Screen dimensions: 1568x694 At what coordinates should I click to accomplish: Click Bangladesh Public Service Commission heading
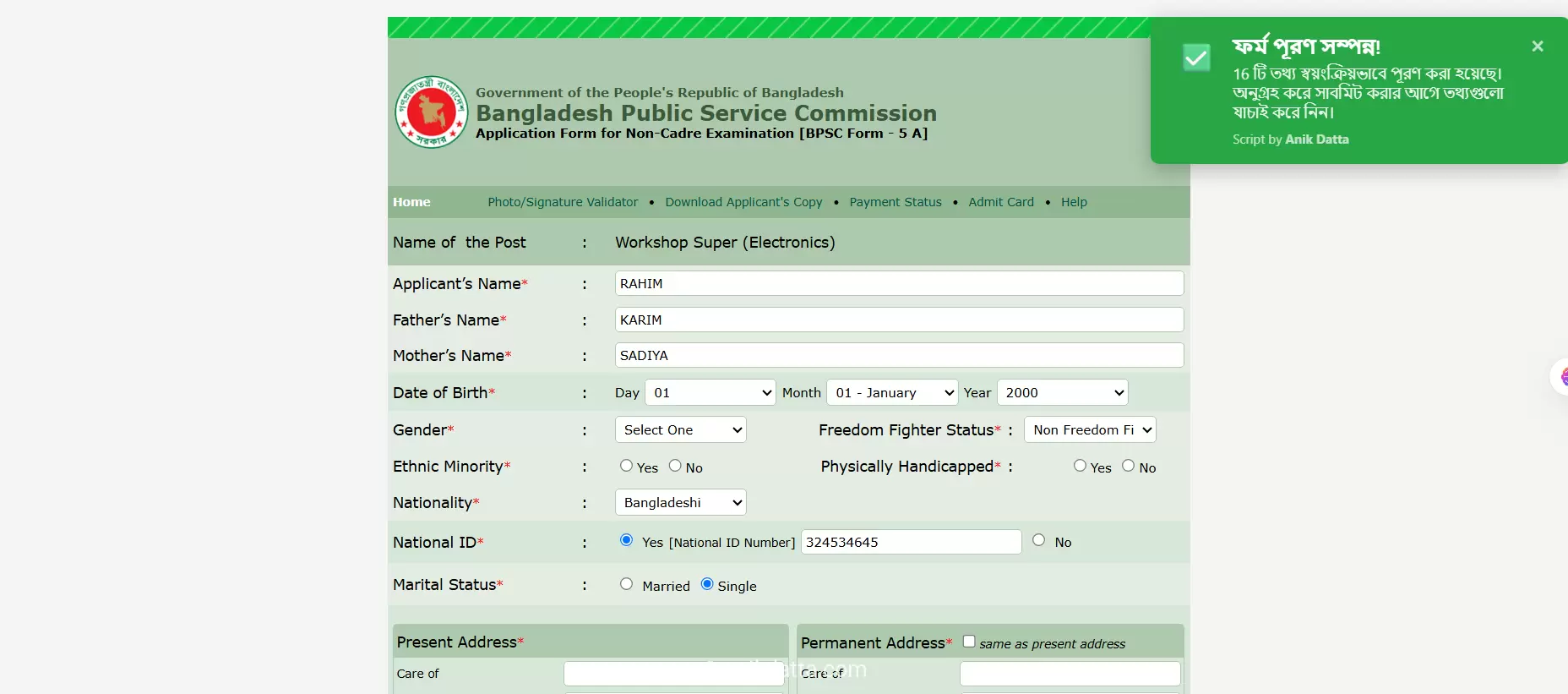(x=706, y=113)
